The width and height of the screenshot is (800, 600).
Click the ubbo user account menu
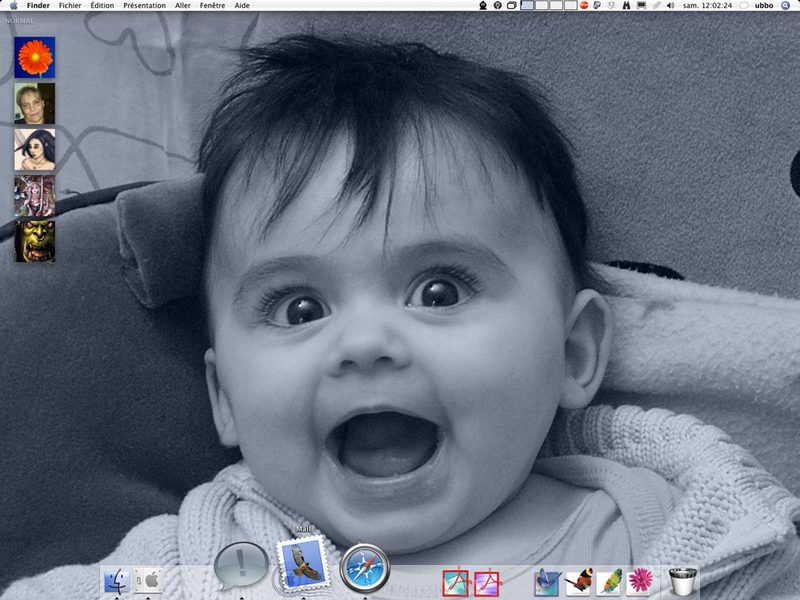point(763,6)
